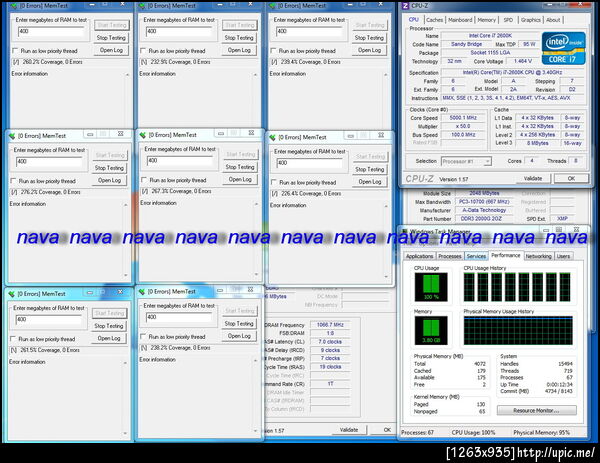Click 'CPU Usage: 100%' in Task Manager status bar

473,432
